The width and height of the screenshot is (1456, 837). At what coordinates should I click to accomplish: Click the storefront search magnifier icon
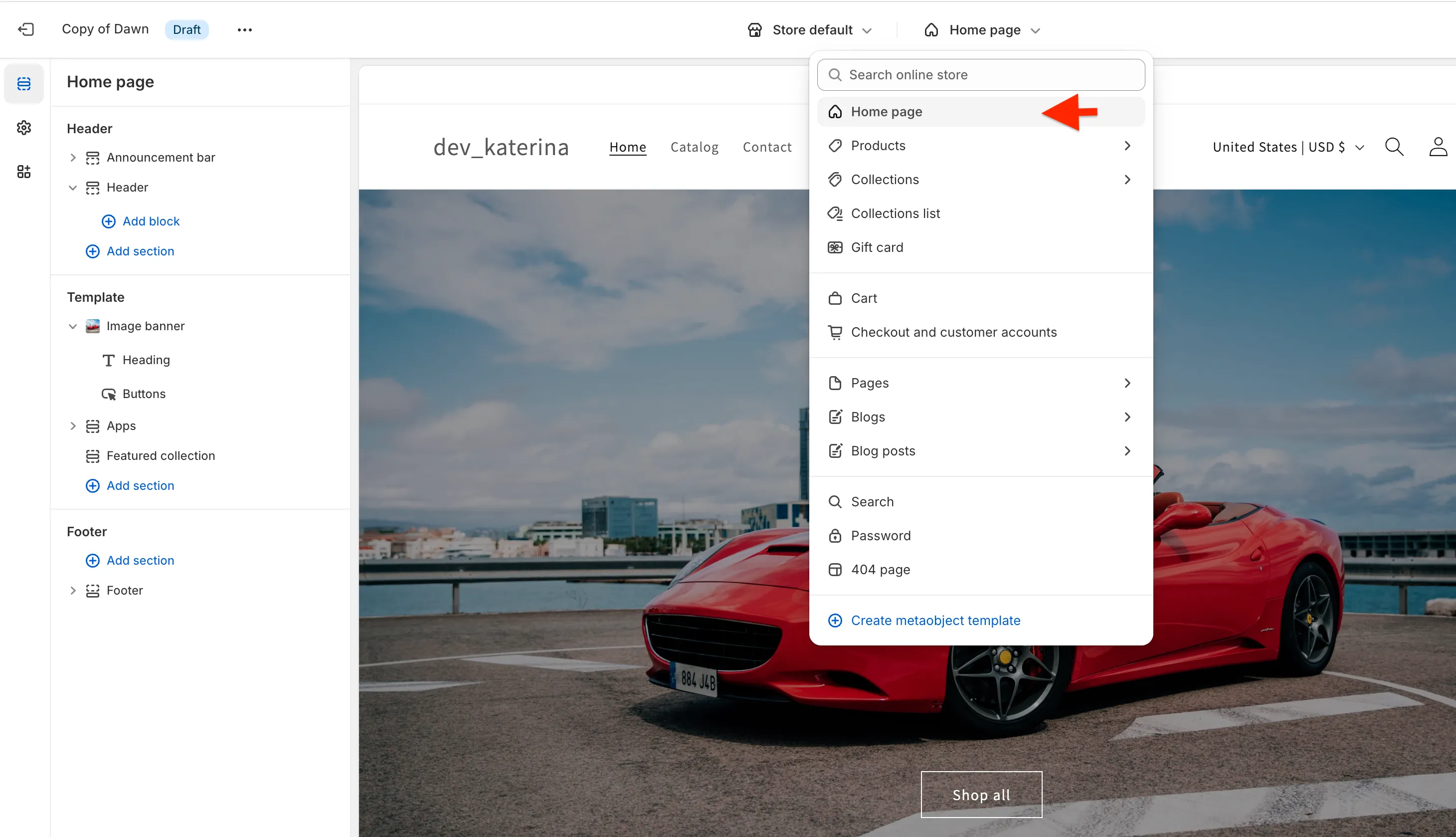tap(1393, 147)
